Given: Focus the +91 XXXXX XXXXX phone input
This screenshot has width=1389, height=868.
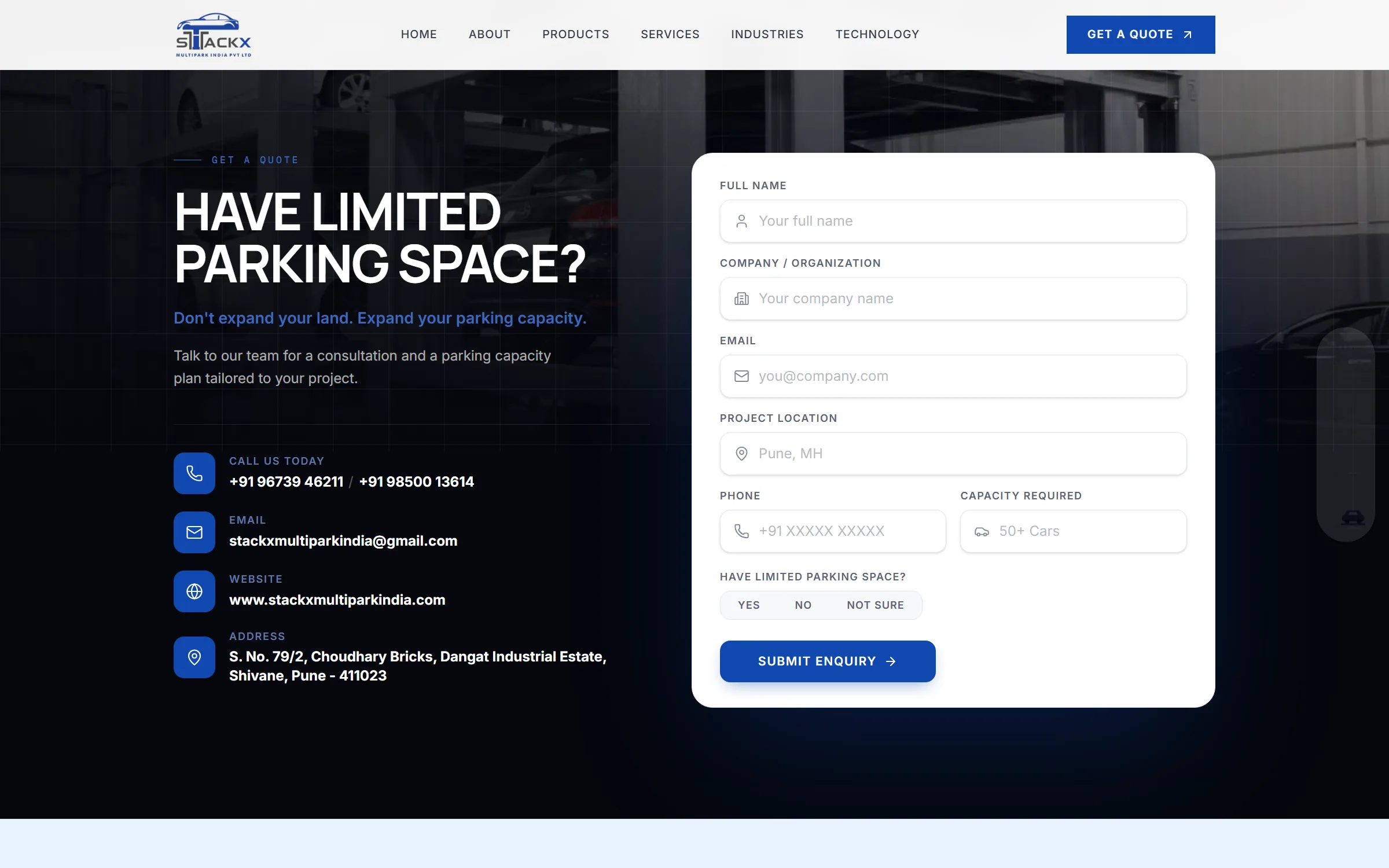Looking at the screenshot, I should (833, 531).
